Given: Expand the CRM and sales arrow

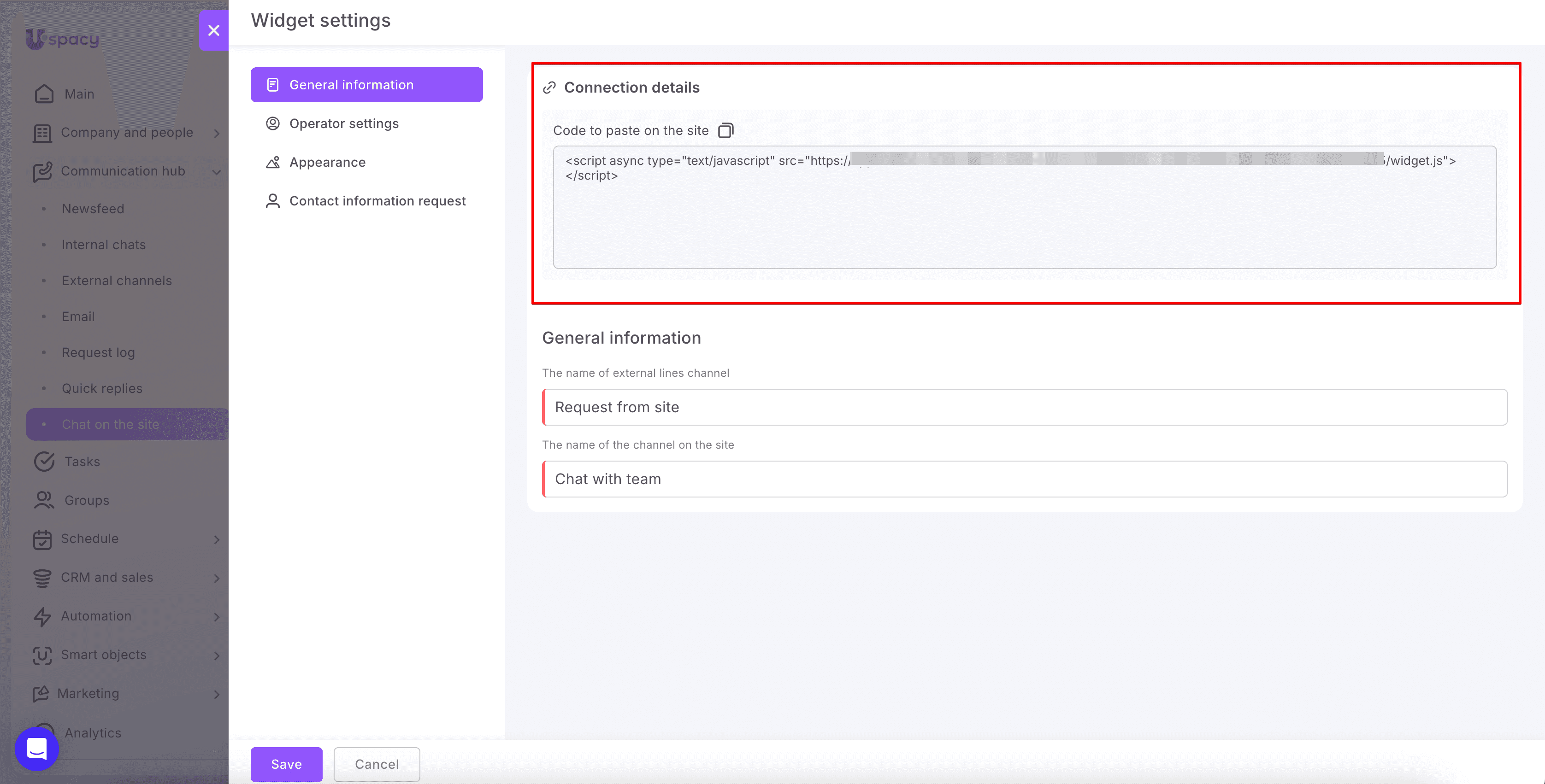Looking at the screenshot, I should [217, 578].
